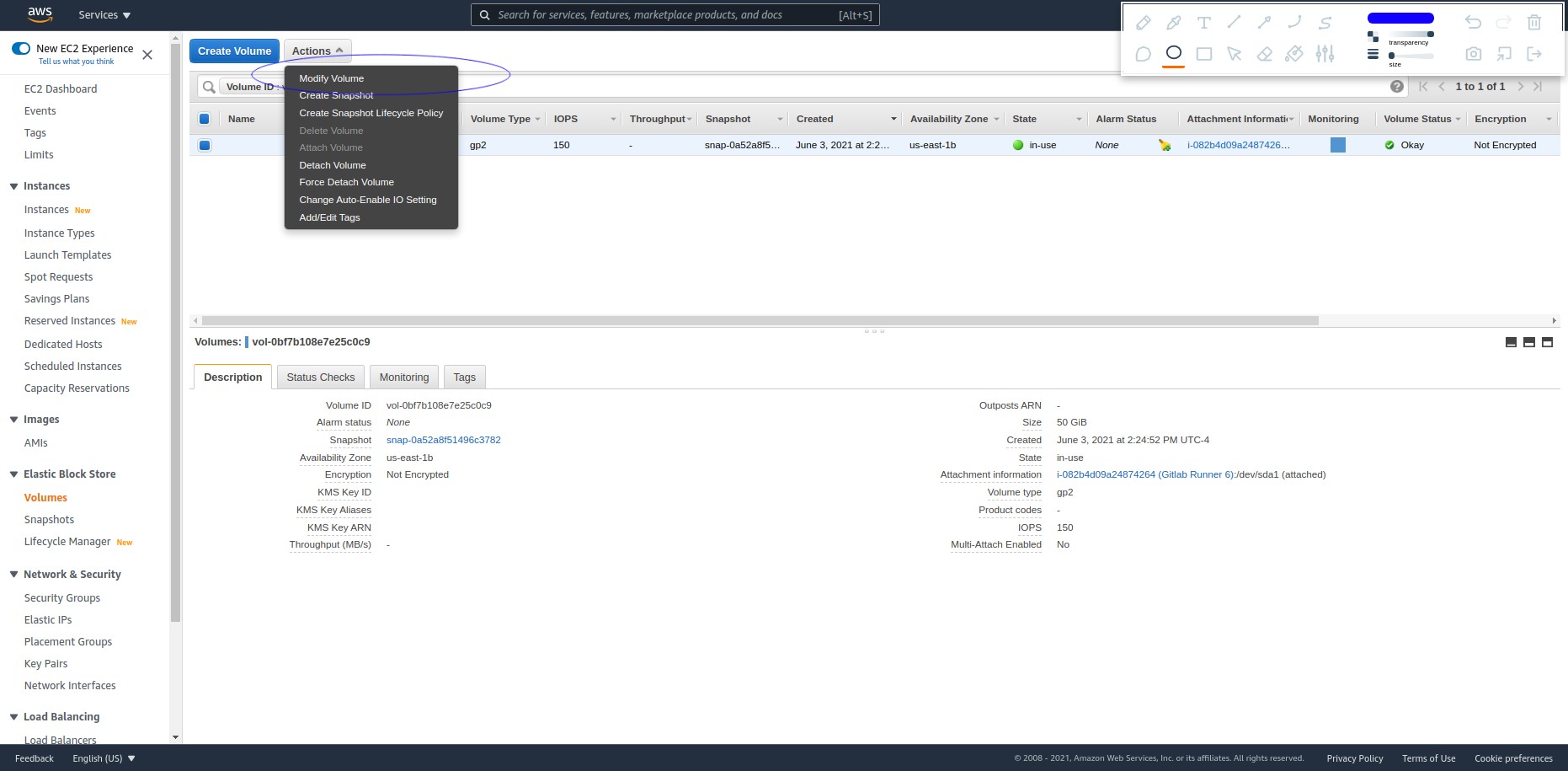Image resolution: width=1568 pixels, height=771 pixels.
Task: Select the ellipse annotation tool
Action: point(1173,53)
